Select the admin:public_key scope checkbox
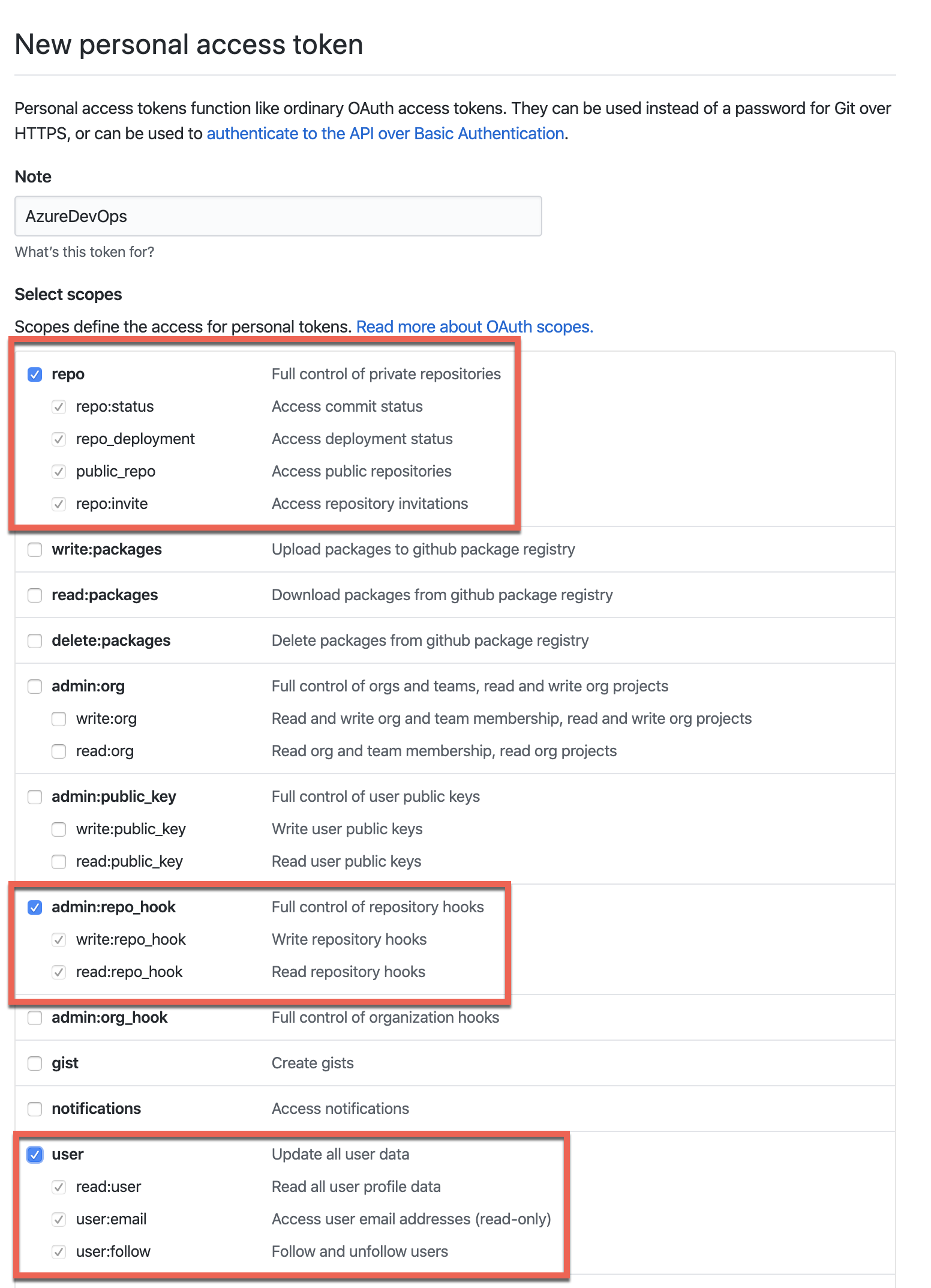Screen dimensions: 931x1288 click(35, 797)
